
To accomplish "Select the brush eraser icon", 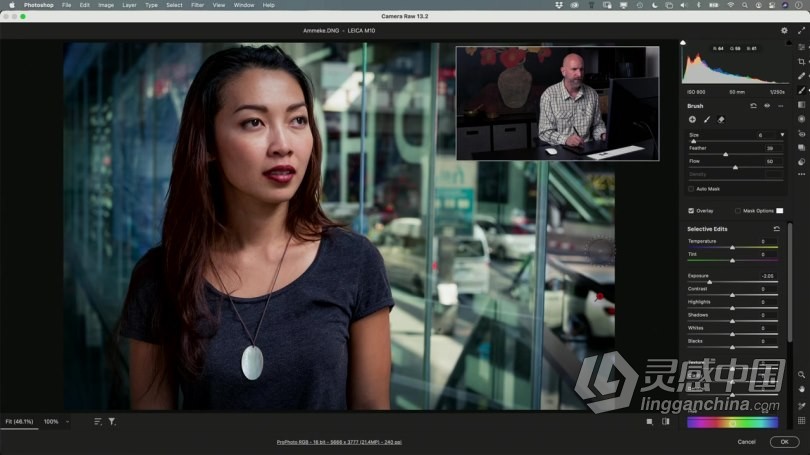I will [x=721, y=120].
